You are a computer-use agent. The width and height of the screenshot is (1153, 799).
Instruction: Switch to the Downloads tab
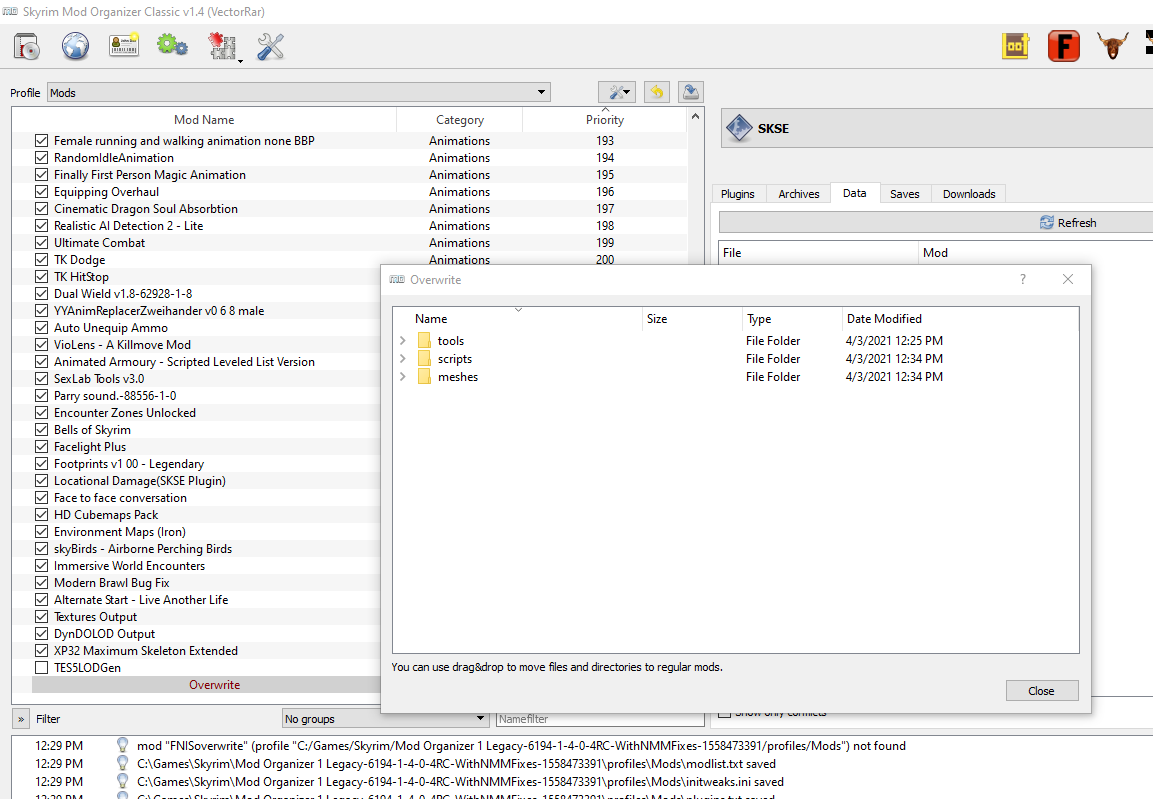pyautogui.click(x=968, y=194)
